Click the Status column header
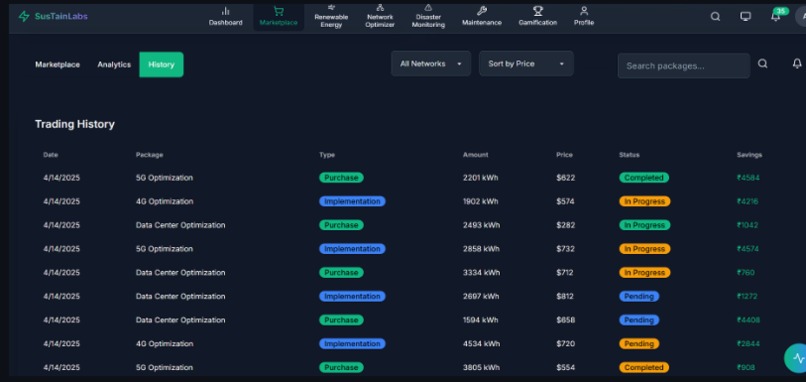This screenshot has height=382, width=806. [629, 155]
